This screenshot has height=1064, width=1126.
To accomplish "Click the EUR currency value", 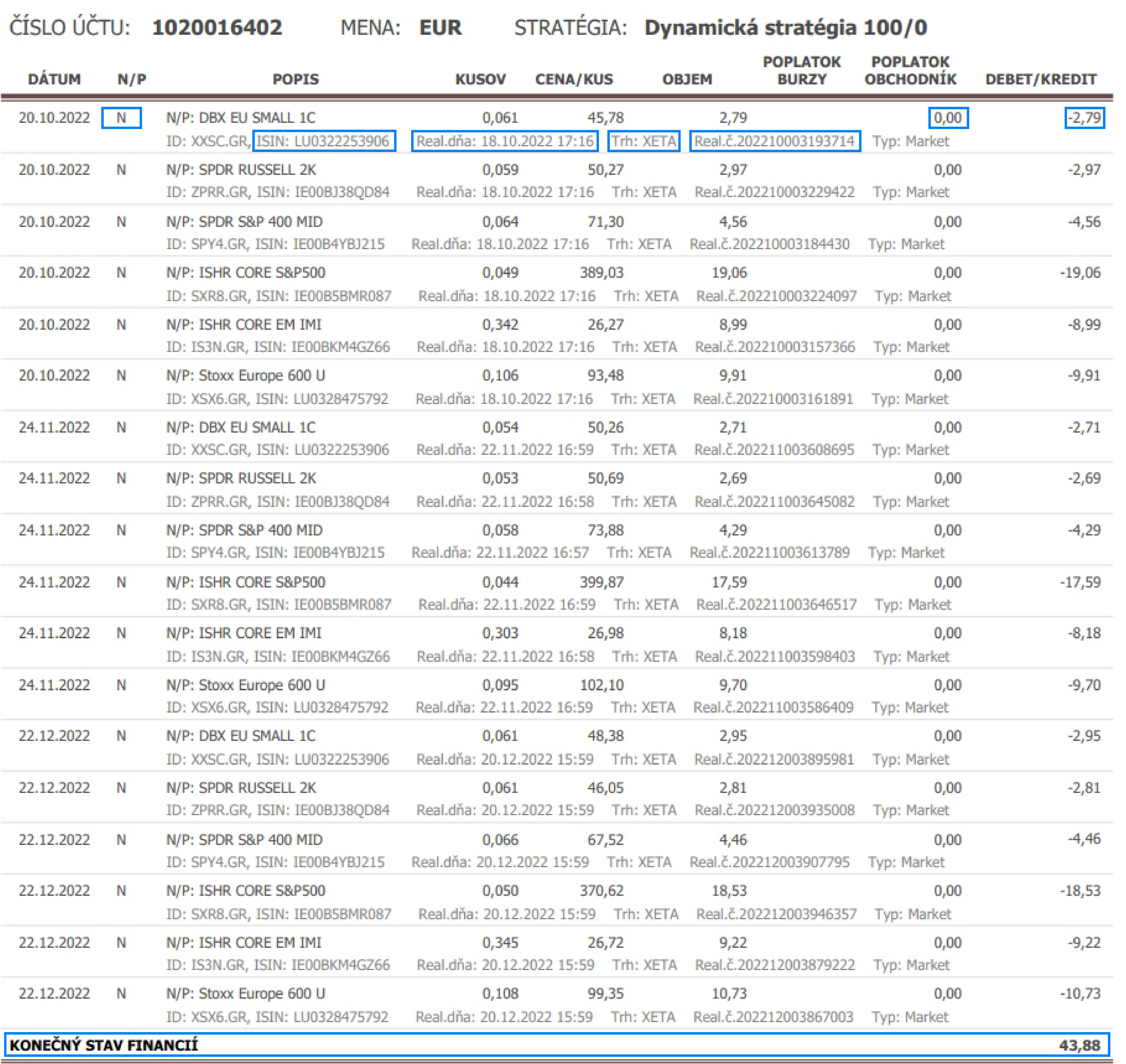I will [x=440, y=28].
